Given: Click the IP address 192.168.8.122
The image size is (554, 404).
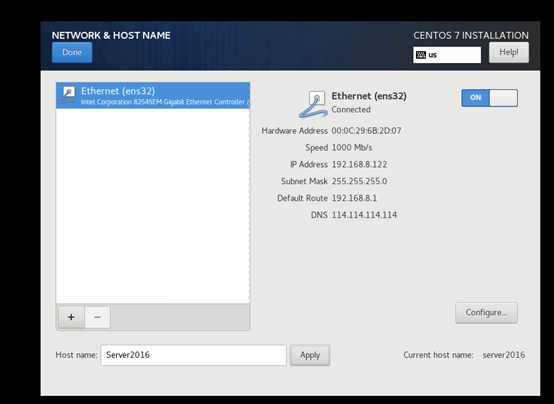Looking at the screenshot, I should click(x=359, y=164).
